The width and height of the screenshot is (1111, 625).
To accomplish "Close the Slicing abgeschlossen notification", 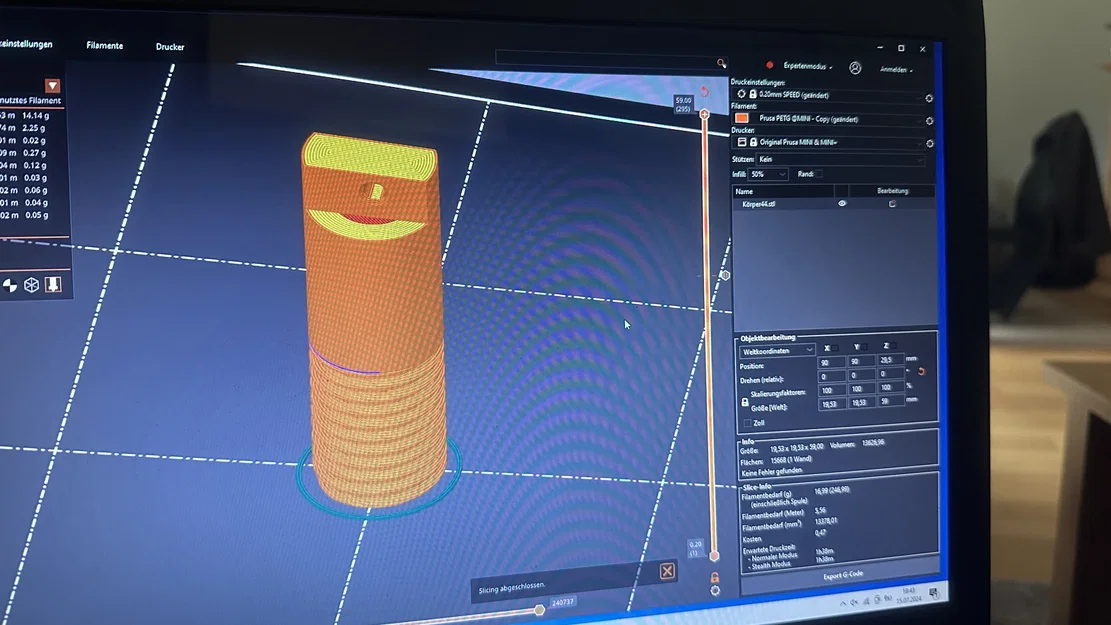I will coord(667,571).
